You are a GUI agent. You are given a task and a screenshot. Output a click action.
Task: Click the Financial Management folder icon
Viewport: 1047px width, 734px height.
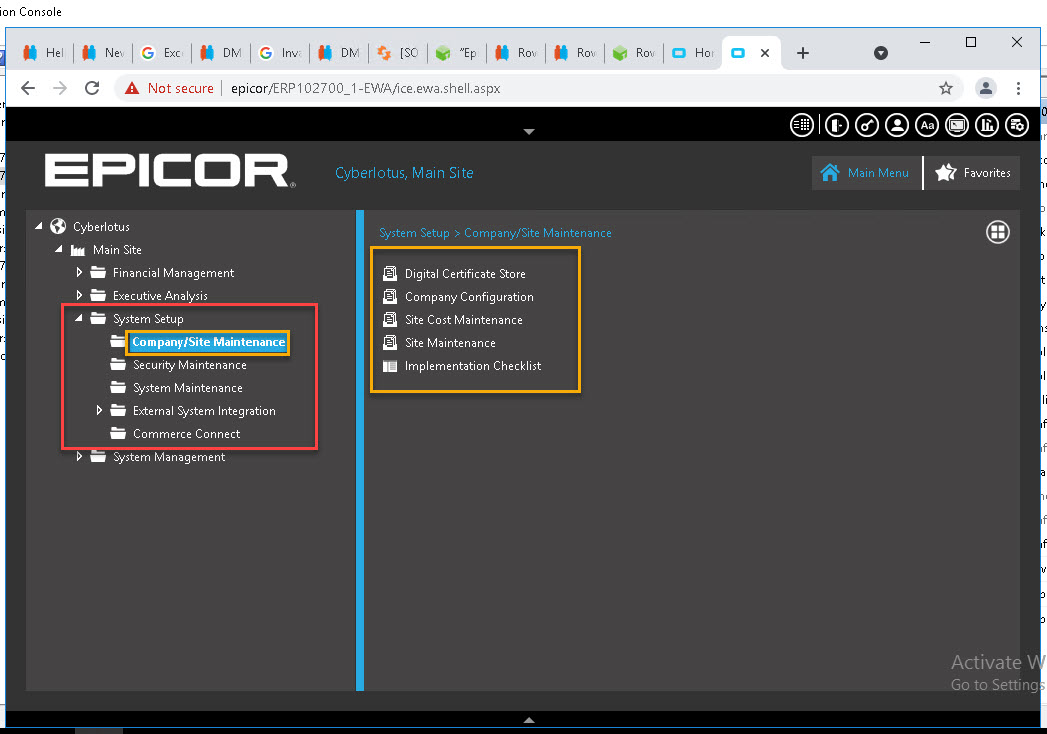[x=98, y=272]
